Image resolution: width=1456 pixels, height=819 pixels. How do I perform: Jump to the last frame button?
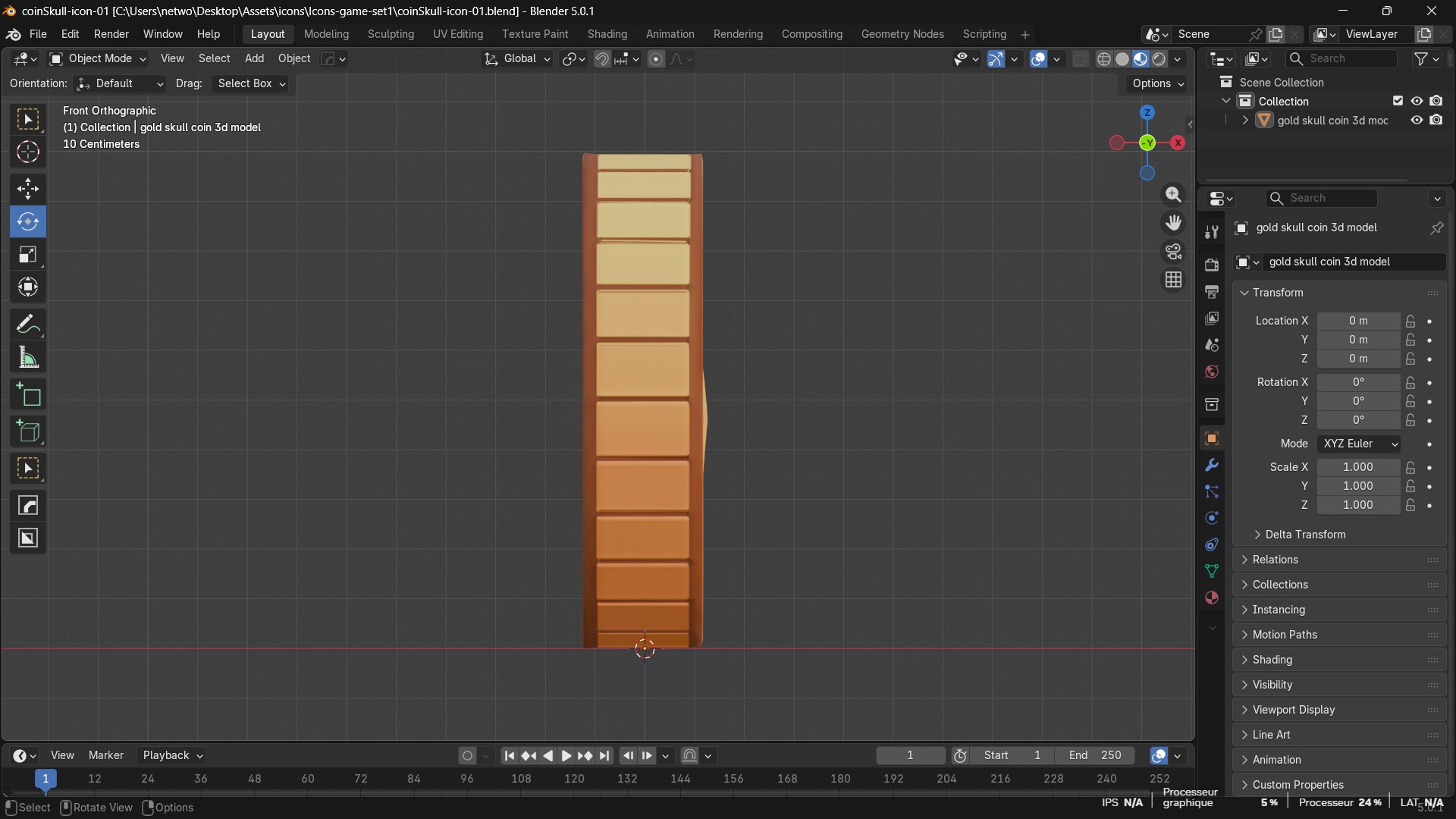(x=604, y=755)
